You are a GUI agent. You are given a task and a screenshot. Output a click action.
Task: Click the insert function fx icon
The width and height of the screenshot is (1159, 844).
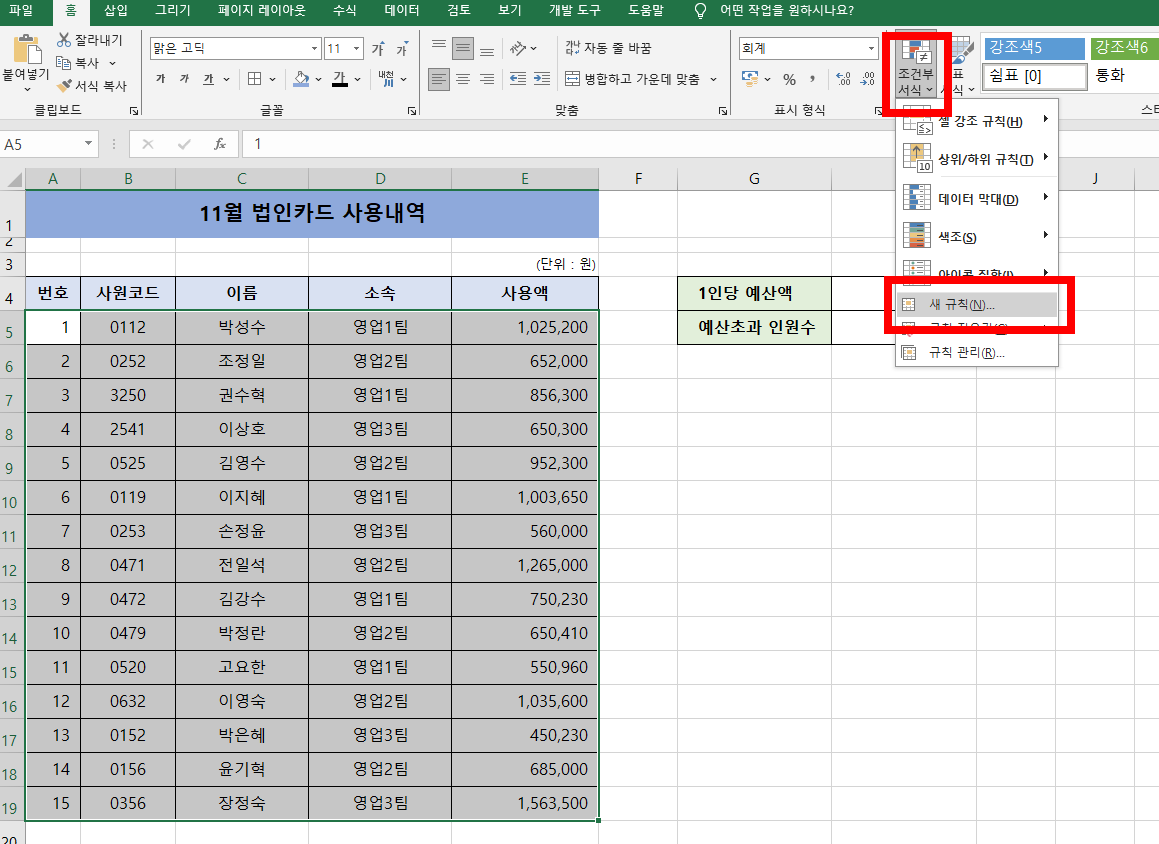(x=220, y=144)
